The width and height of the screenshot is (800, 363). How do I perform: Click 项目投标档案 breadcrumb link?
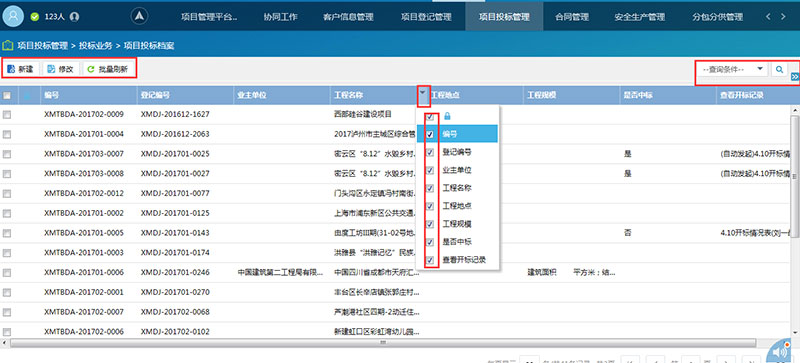point(149,45)
